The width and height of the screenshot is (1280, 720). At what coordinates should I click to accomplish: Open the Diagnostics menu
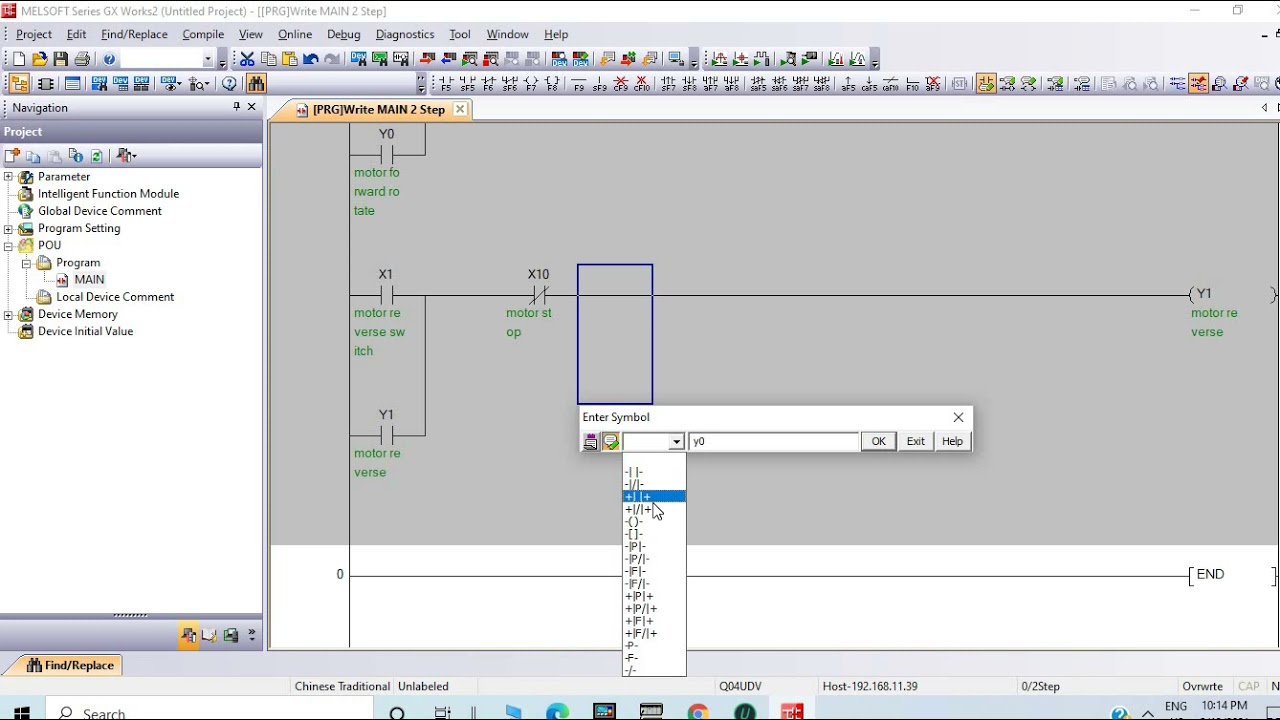pyautogui.click(x=405, y=34)
